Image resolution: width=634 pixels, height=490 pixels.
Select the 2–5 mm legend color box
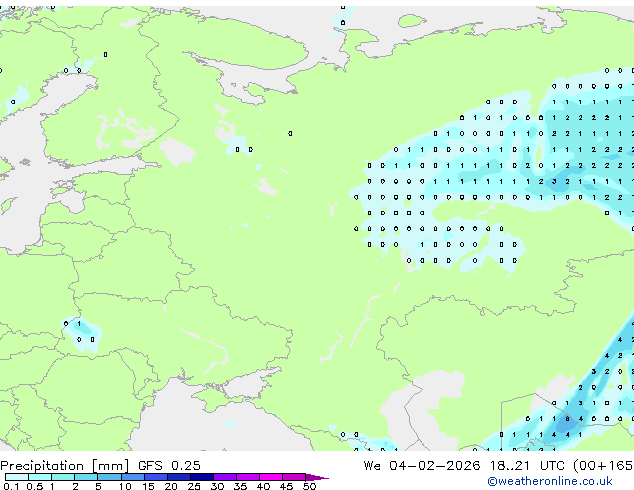[x=86, y=477]
